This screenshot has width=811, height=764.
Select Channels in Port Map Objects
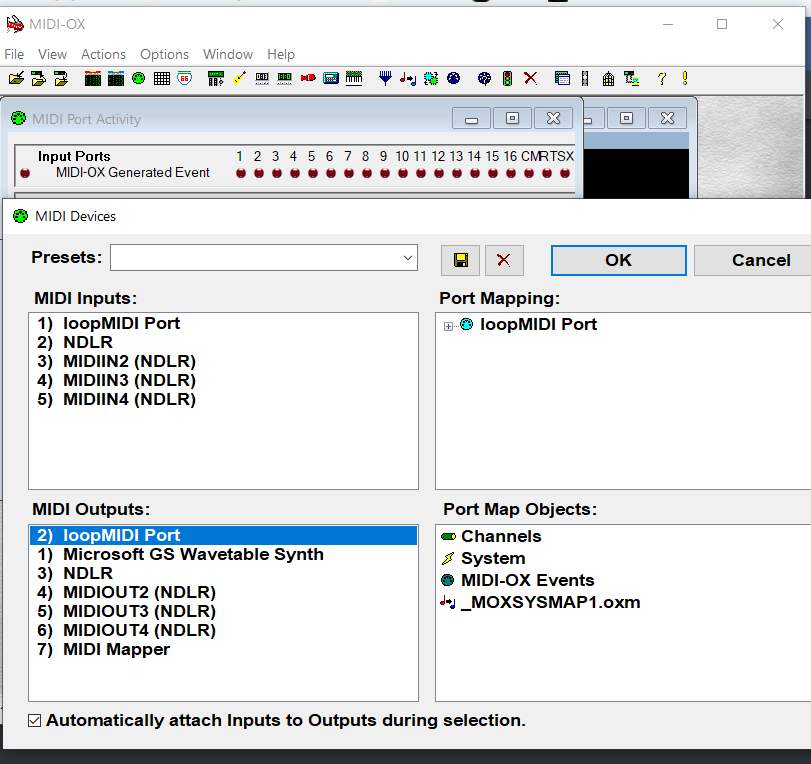pos(501,536)
